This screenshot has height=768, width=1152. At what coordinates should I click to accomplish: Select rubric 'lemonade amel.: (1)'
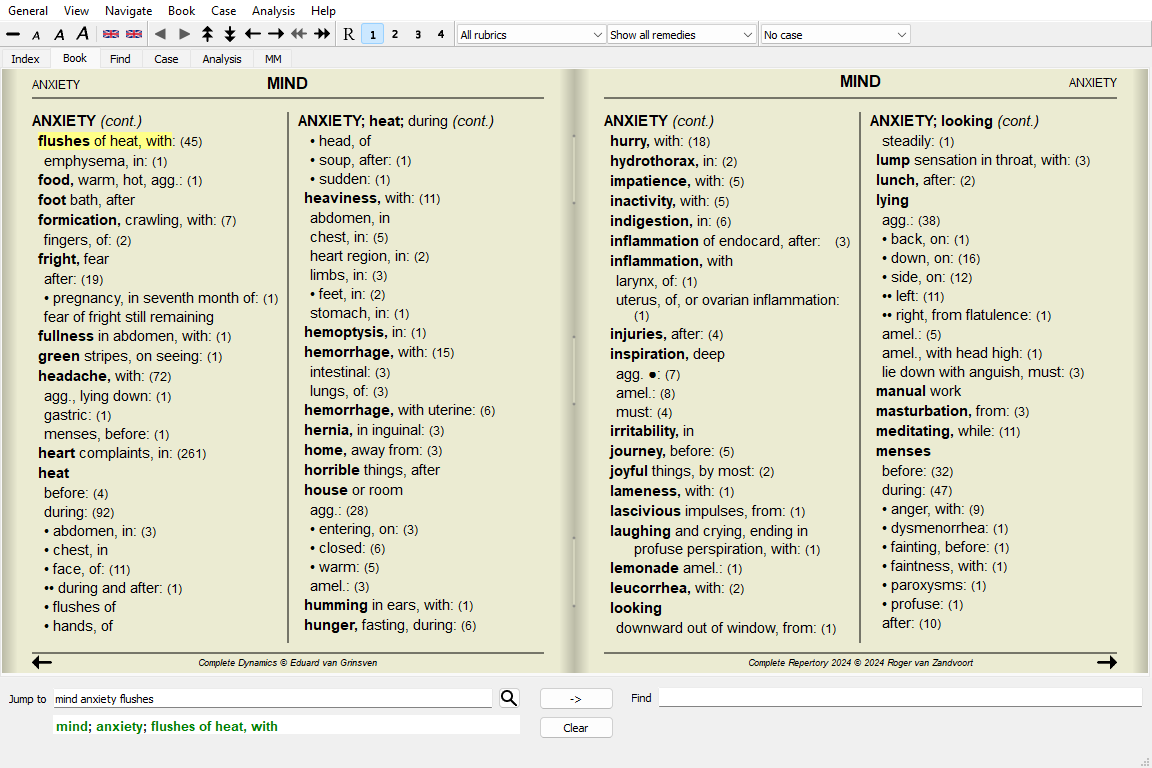[x=676, y=568]
